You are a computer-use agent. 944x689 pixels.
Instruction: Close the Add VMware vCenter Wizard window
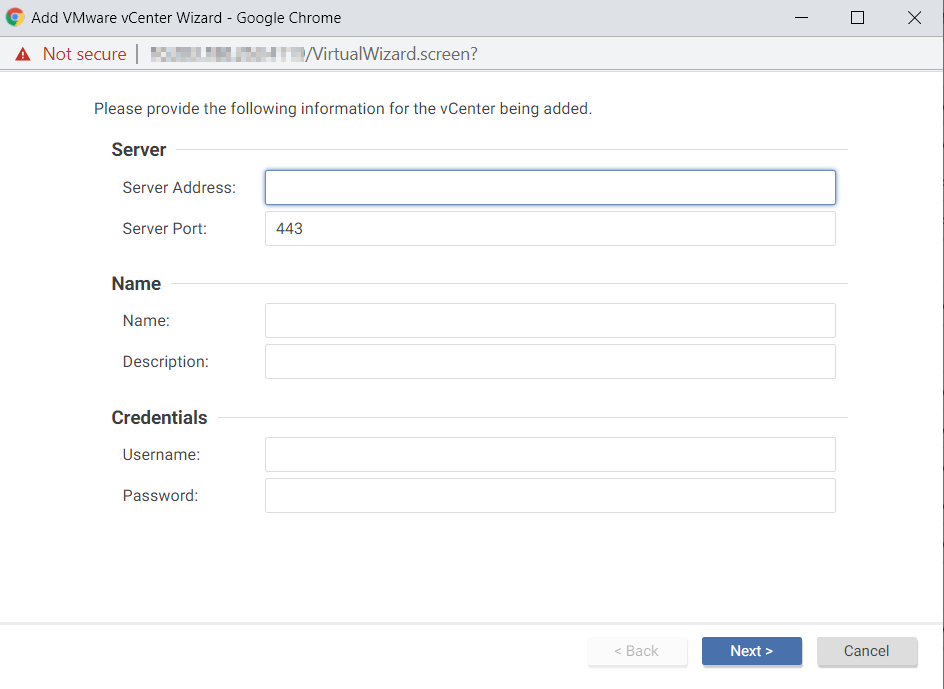click(x=914, y=17)
